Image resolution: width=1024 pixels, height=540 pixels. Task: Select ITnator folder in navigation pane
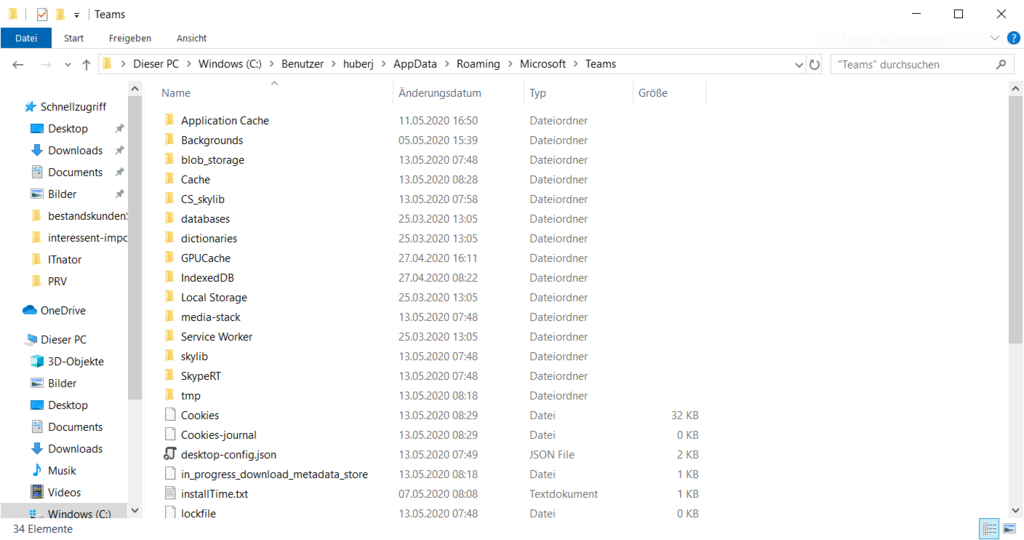pyautogui.click(x=64, y=259)
